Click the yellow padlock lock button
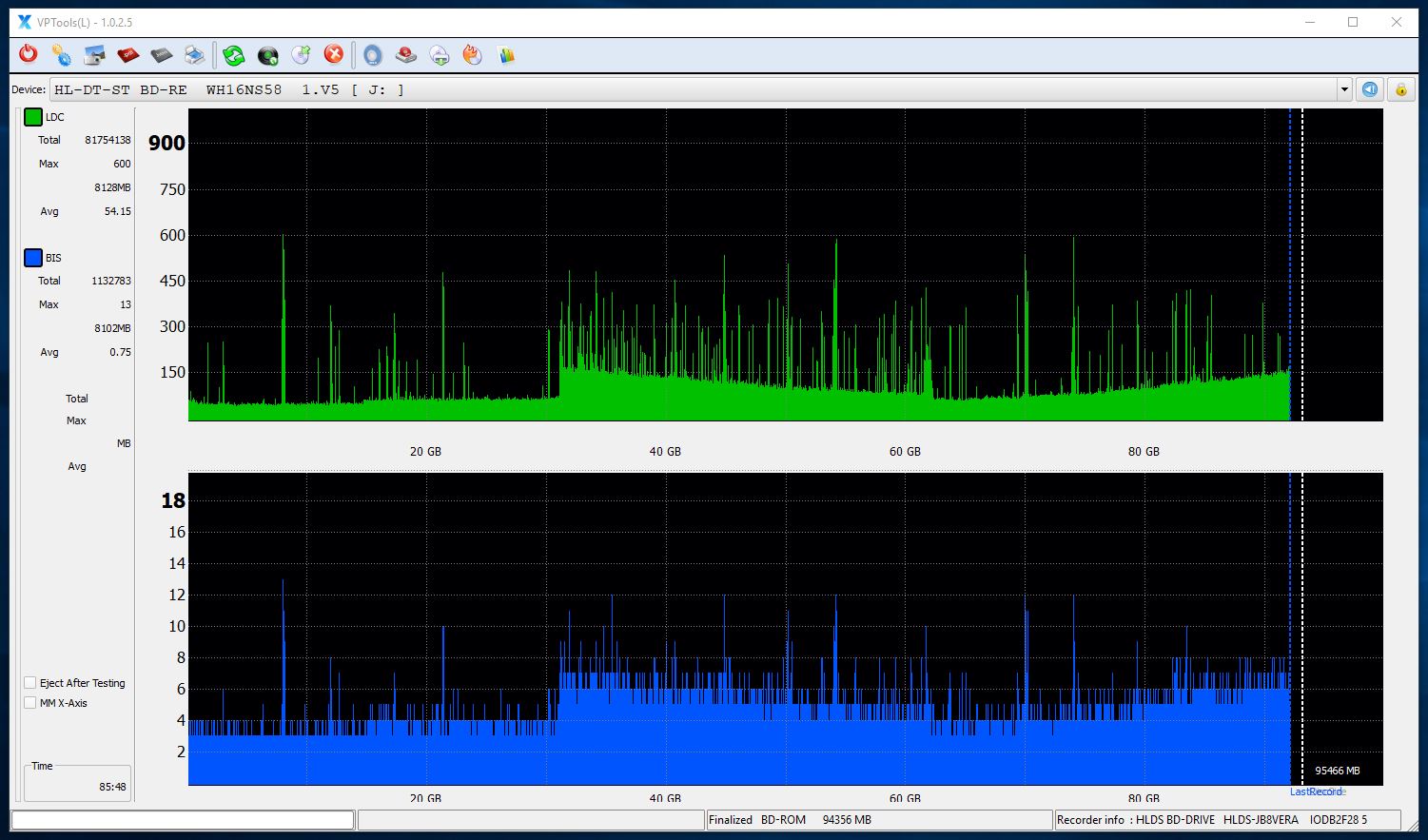The image size is (1428, 840). (1400, 89)
